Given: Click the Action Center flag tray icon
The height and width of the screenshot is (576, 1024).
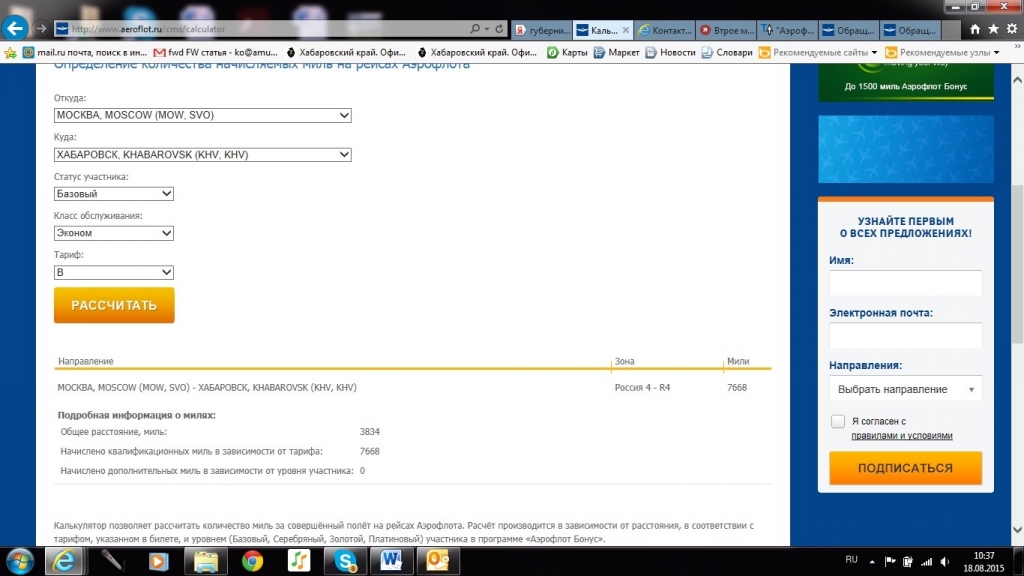Looking at the screenshot, I should [x=890, y=562].
